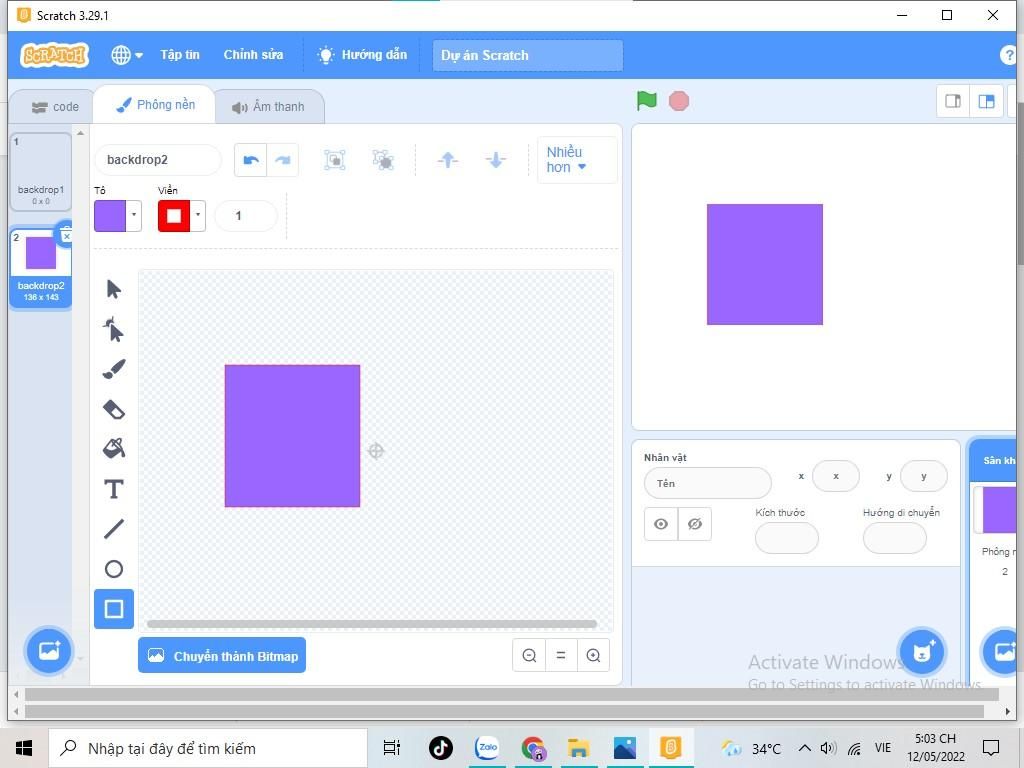Select the Fill bucket tool
Screen dimensions: 1024x768
click(114, 449)
